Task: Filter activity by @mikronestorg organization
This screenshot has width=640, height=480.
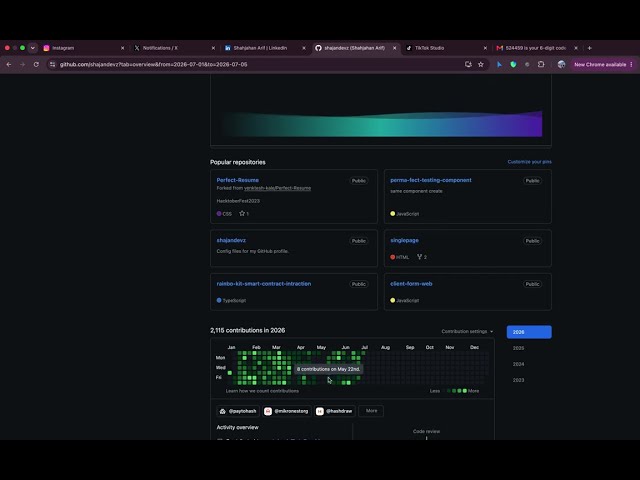Action: point(287,411)
